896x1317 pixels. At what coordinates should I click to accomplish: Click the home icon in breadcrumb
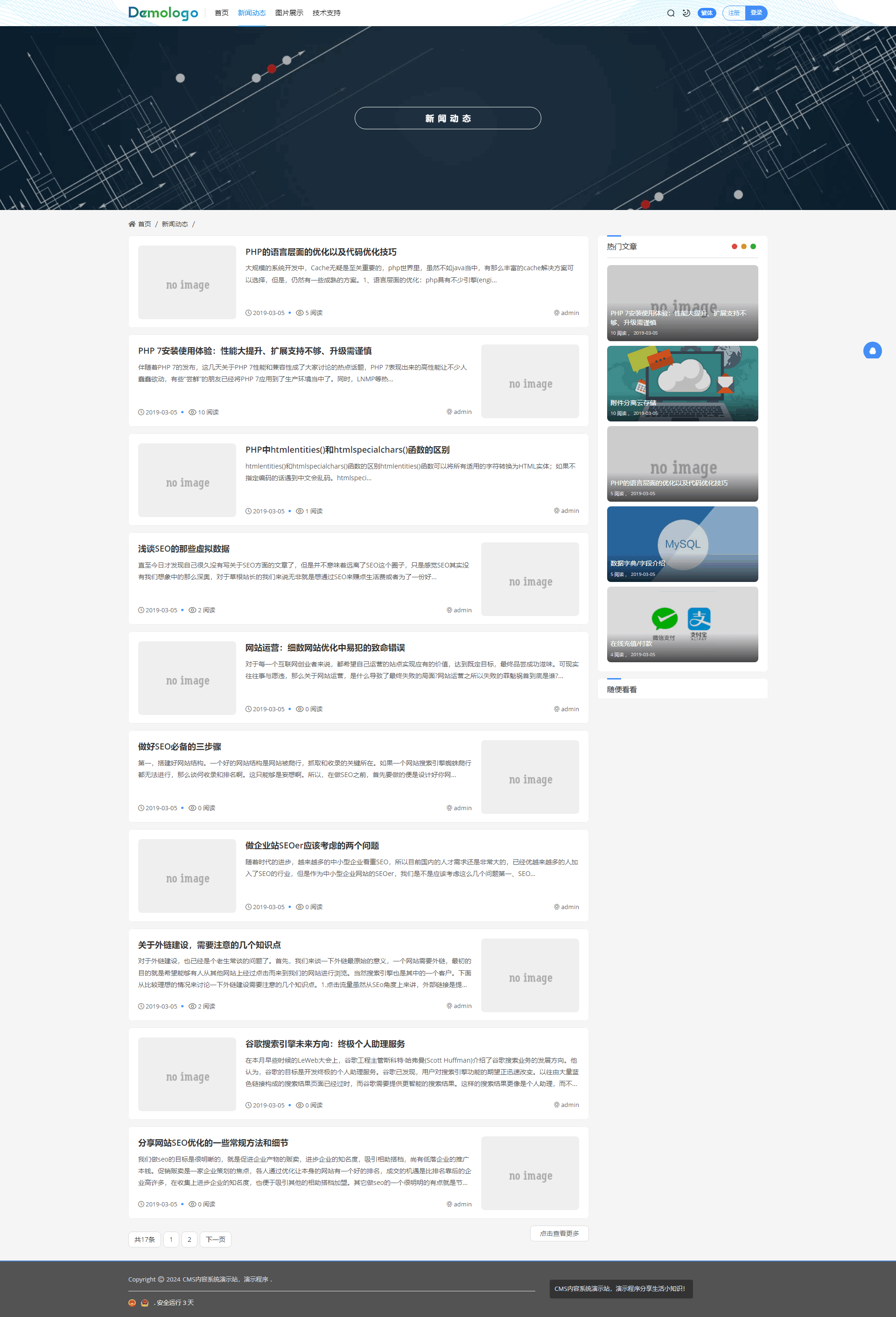click(132, 224)
